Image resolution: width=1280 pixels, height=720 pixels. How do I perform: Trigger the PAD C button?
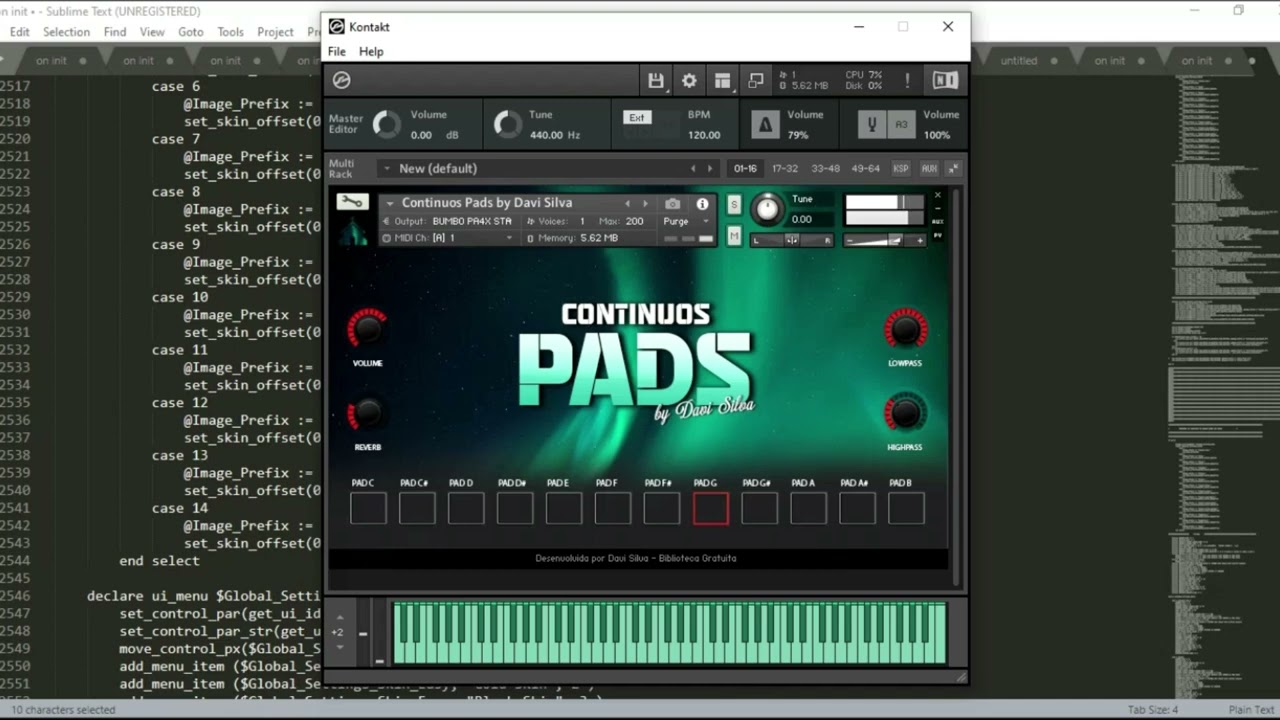coord(368,508)
